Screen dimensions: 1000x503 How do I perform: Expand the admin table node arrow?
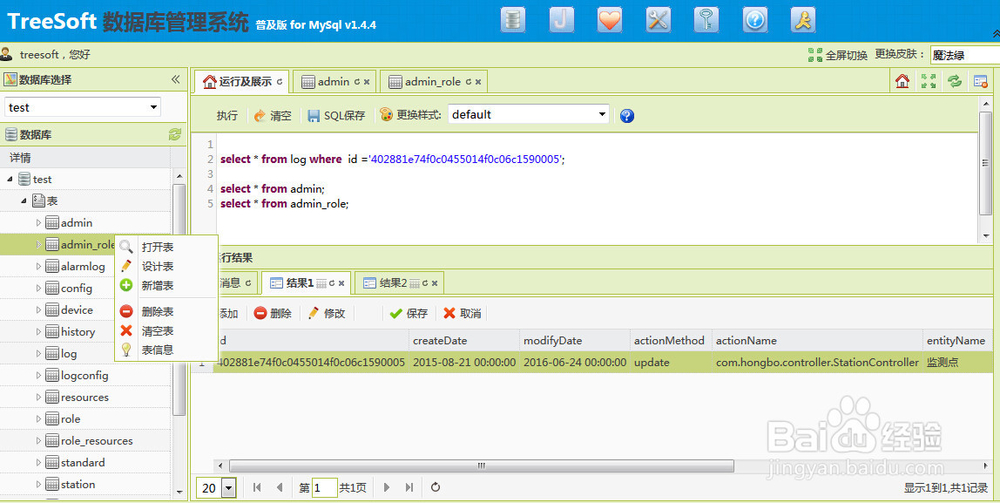tap(38, 222)
